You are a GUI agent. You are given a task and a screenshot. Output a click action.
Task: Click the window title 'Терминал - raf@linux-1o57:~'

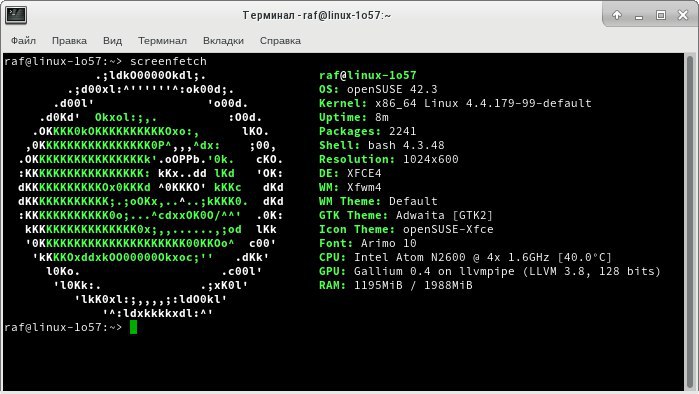(x=317, y=16)
